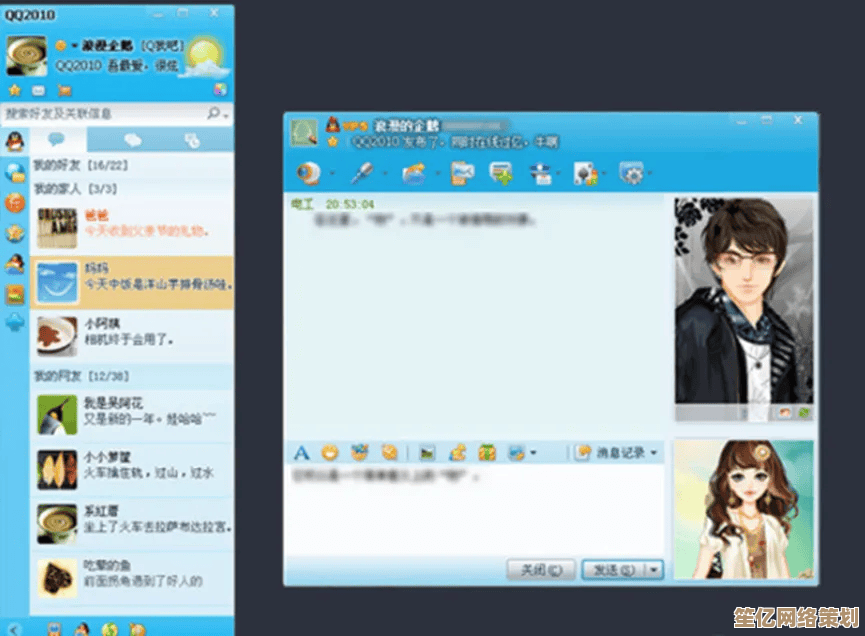The image size is (865, 636).
Task: Click the QZone star icon under profile
Action: point(14,90)
